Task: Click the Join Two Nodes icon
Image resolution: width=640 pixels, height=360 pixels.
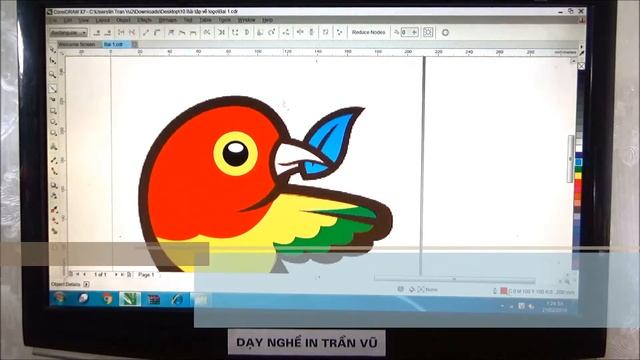Action: point(121,32)
